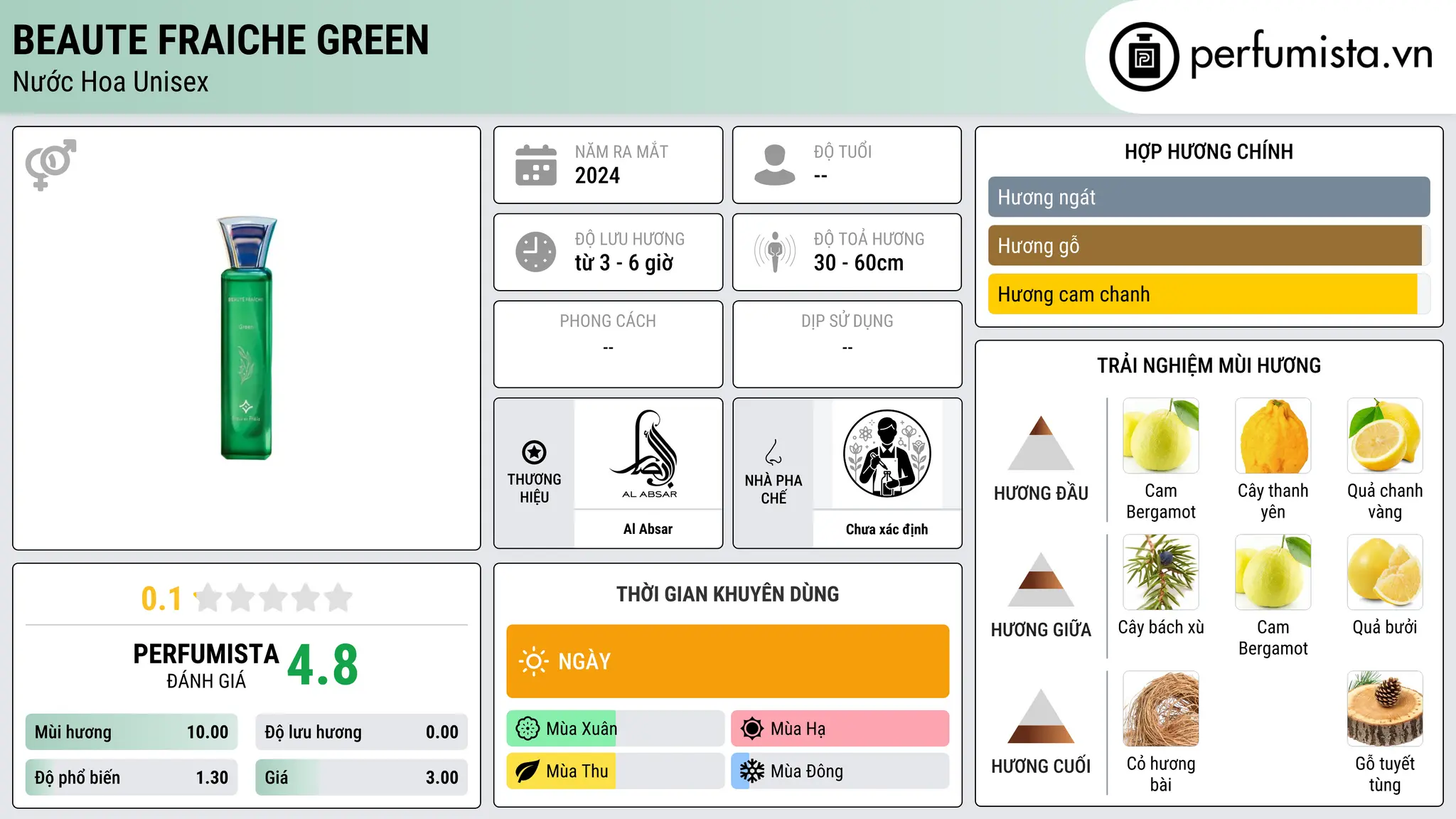
Task: Click the person icon for Độ tuổi
Action: pos(774,165)
